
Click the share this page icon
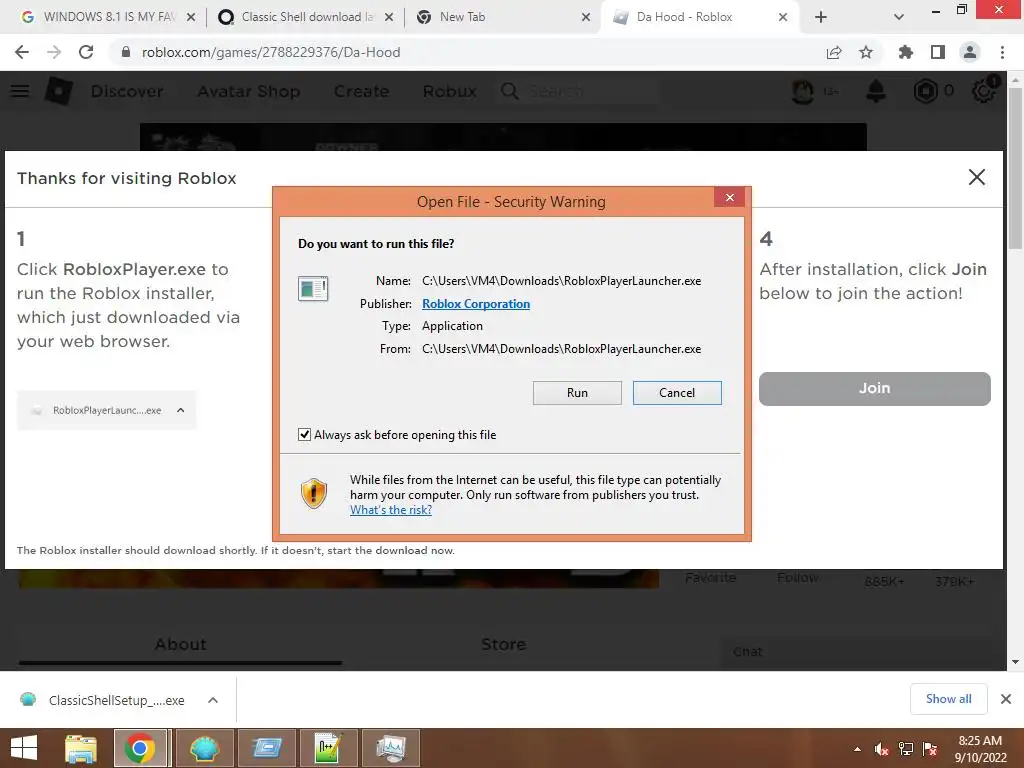[834, 52]
